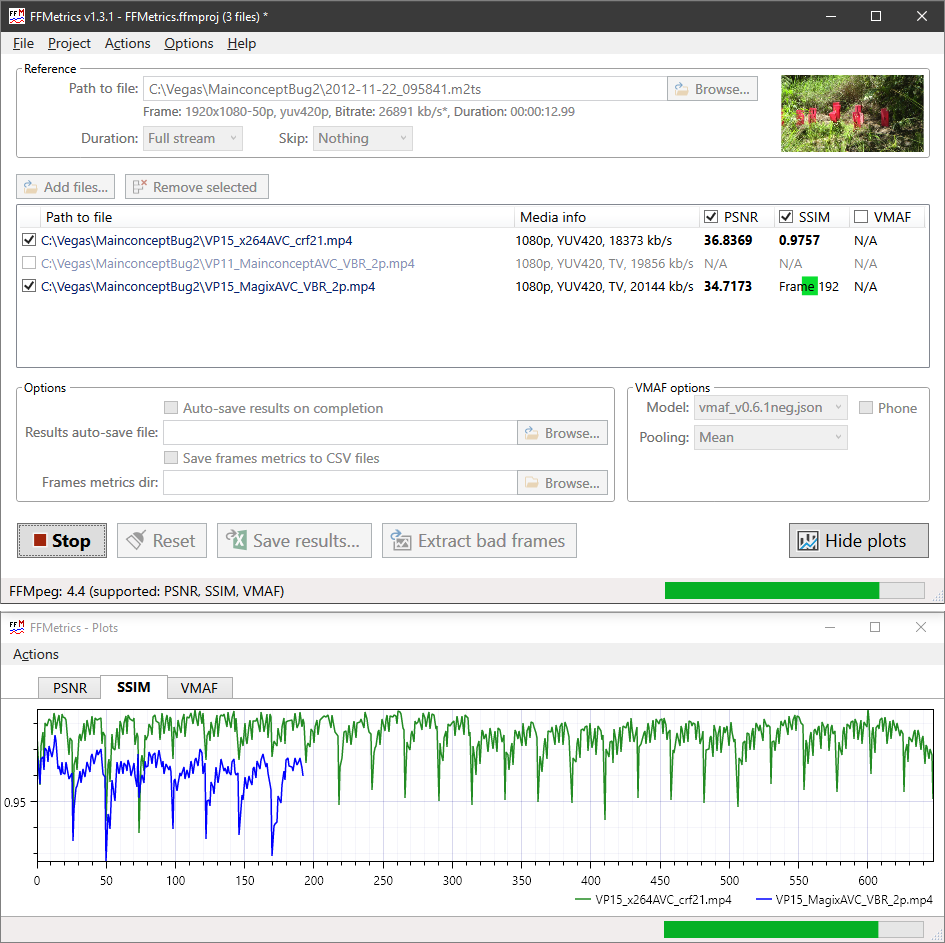Click the SSIM plot chart area
This screenshot has height=943, width=945.
click(485, 785)
